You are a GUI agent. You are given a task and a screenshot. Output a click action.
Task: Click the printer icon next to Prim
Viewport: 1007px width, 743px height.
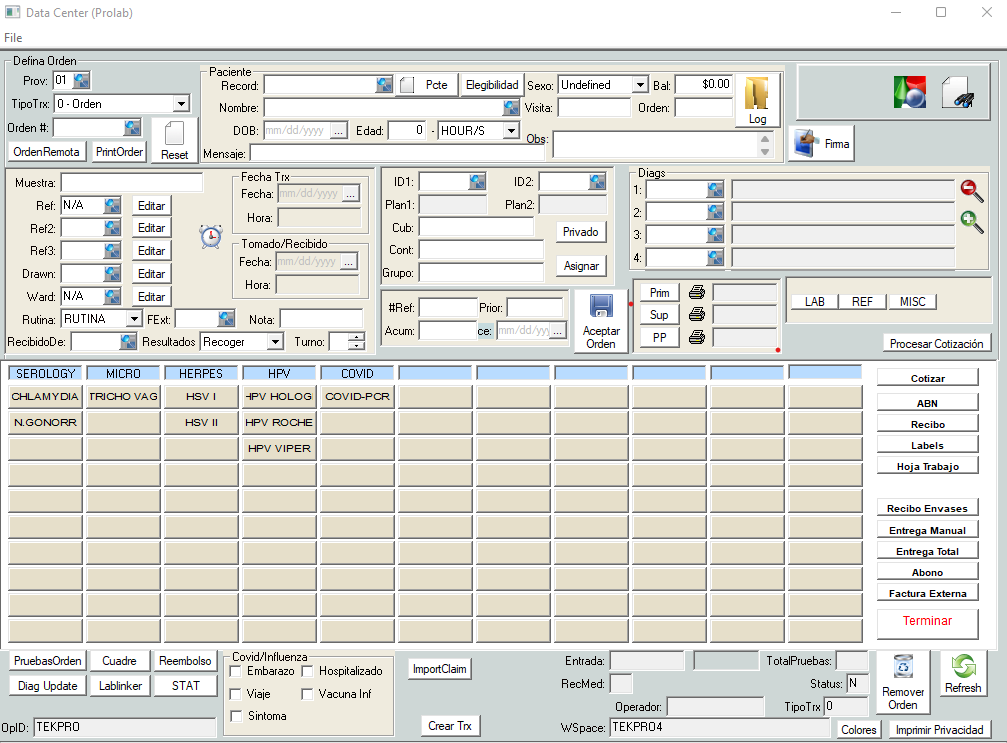click(697, 292)
